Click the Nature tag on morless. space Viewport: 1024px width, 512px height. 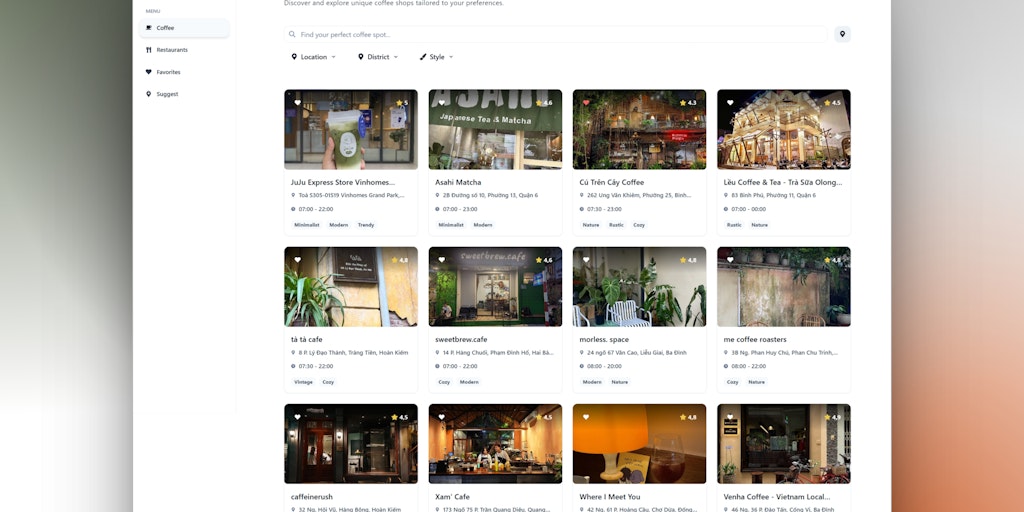coord(620,382)
